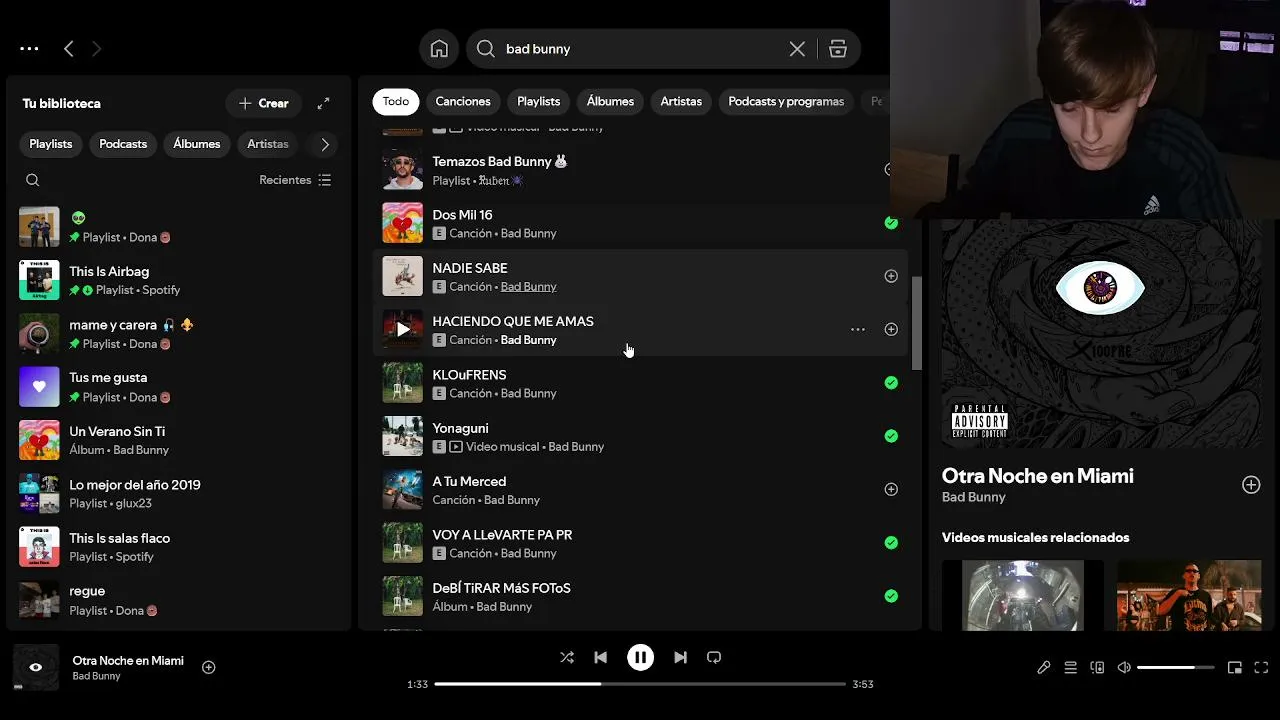The width and height of the screenshot is (1280, 720).
Task: Add NADIE SABE to liked songs
Action: pyautogui.click(x=891, y=276)
